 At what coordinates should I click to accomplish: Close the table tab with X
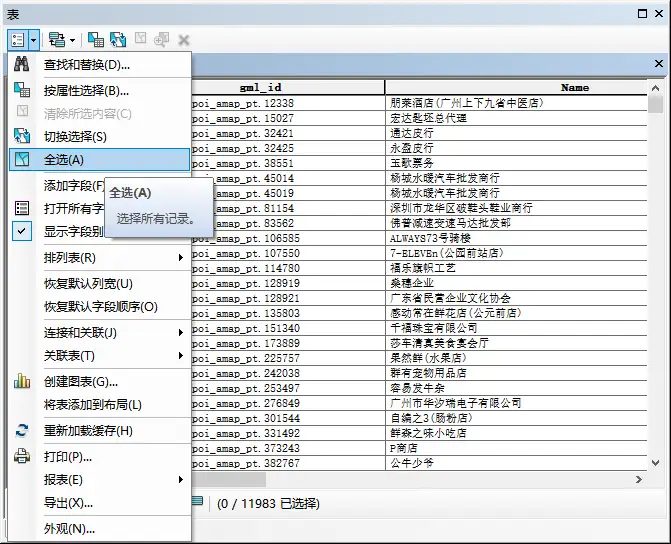point(659,64)
